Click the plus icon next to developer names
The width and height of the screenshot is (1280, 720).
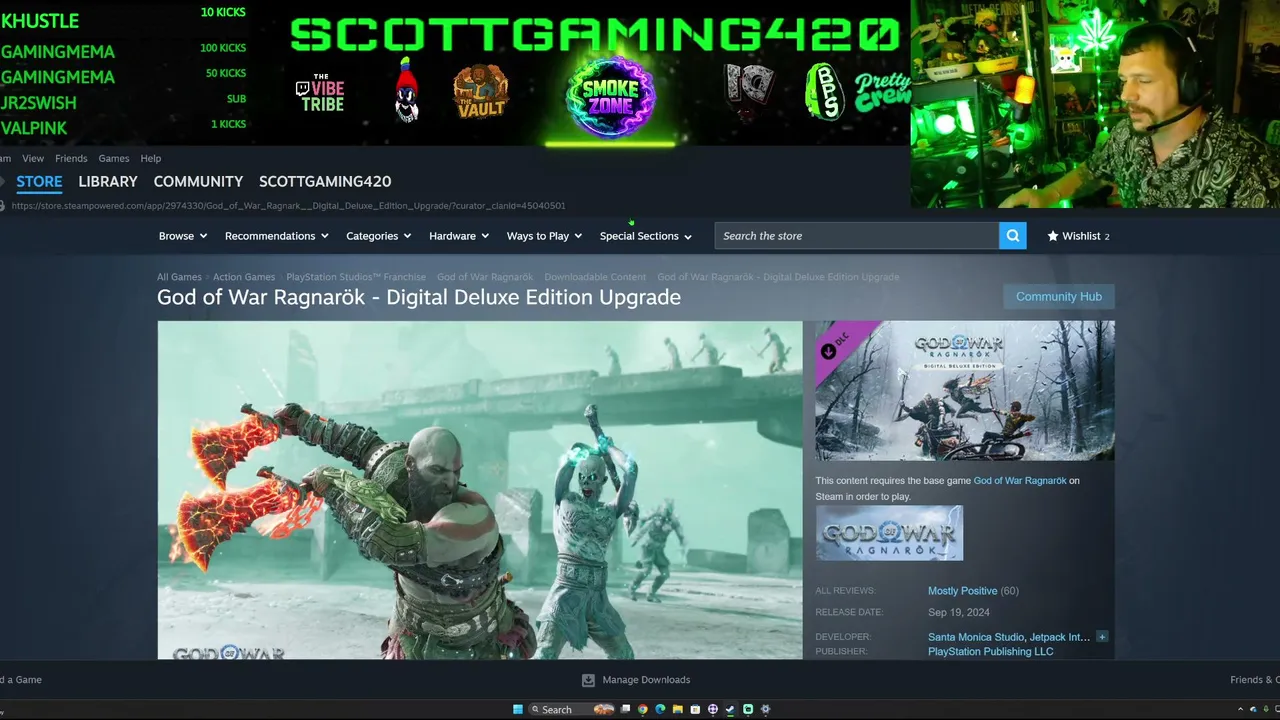[1102, 637]
